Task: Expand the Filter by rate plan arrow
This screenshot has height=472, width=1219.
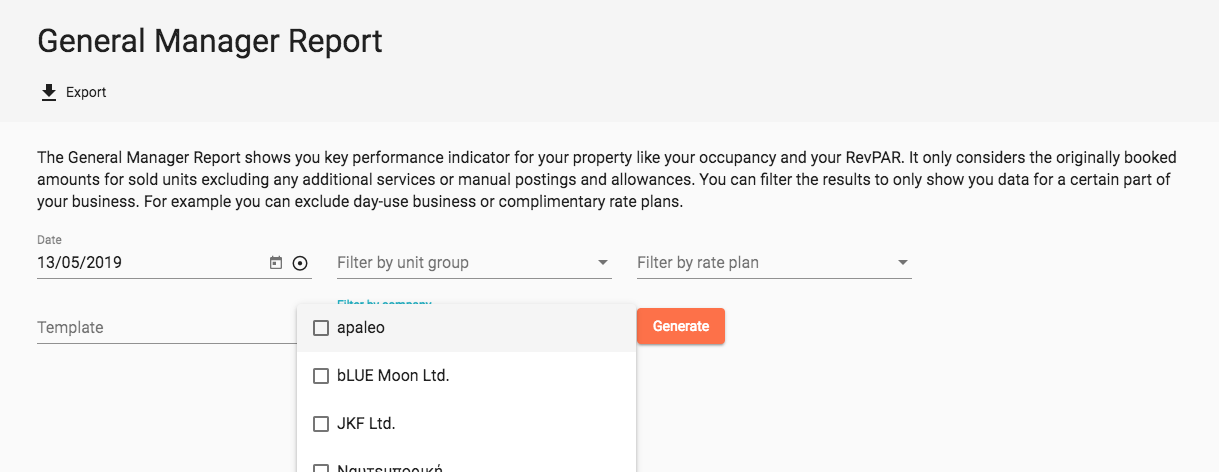Action: tap(903, 263)
